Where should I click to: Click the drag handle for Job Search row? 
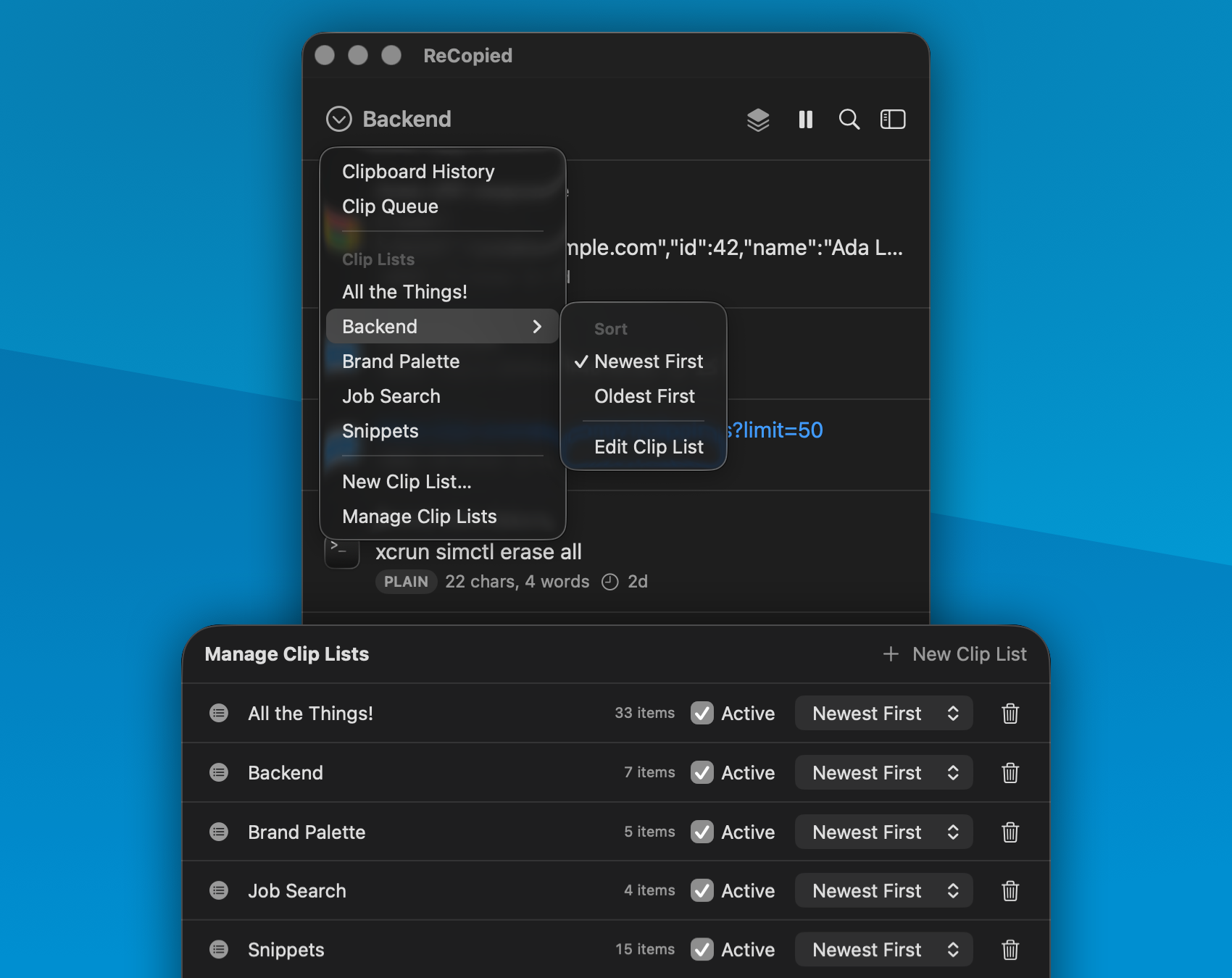pyautogui.click(x=219, y=890)
